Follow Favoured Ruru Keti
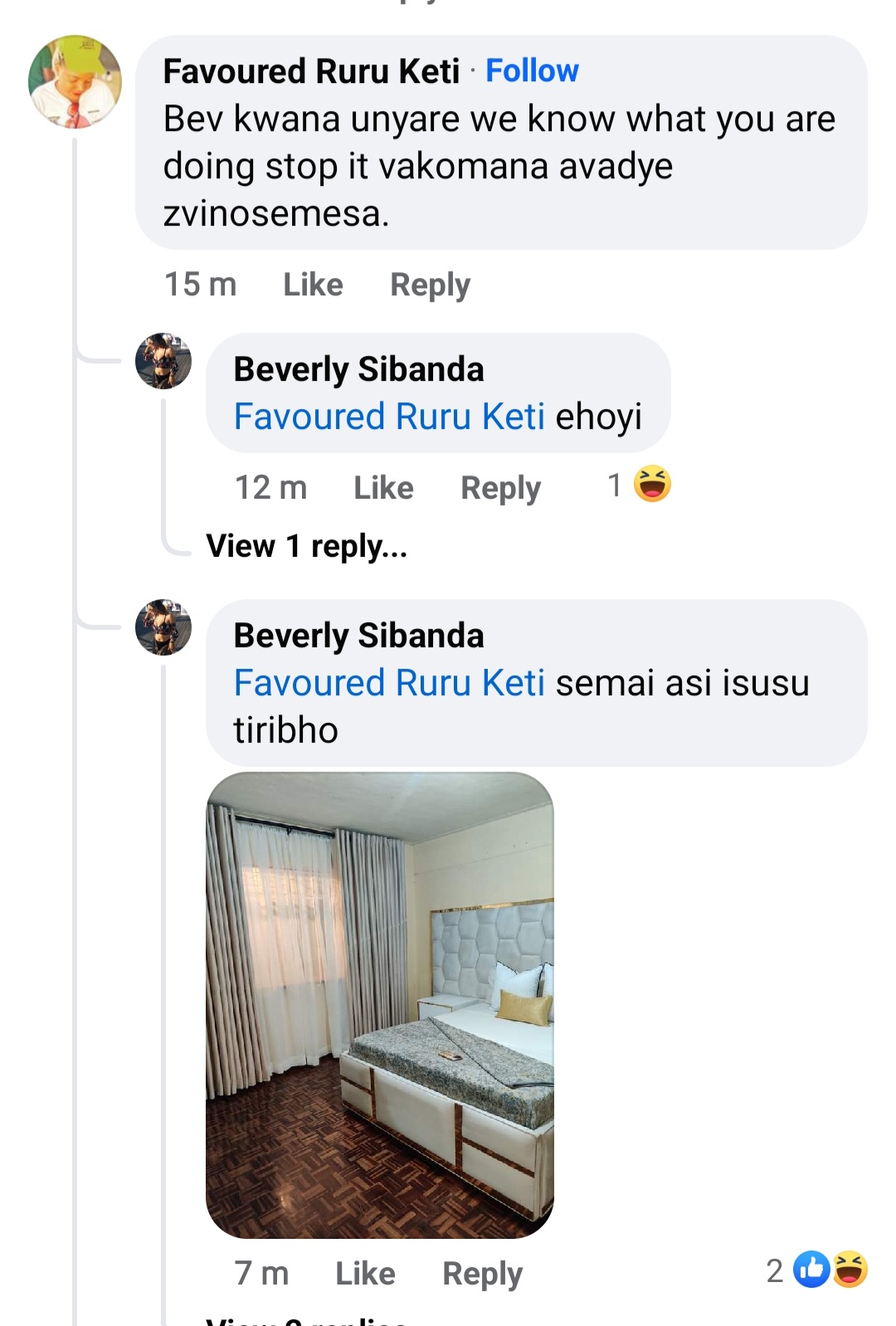 tap(532, 71)
